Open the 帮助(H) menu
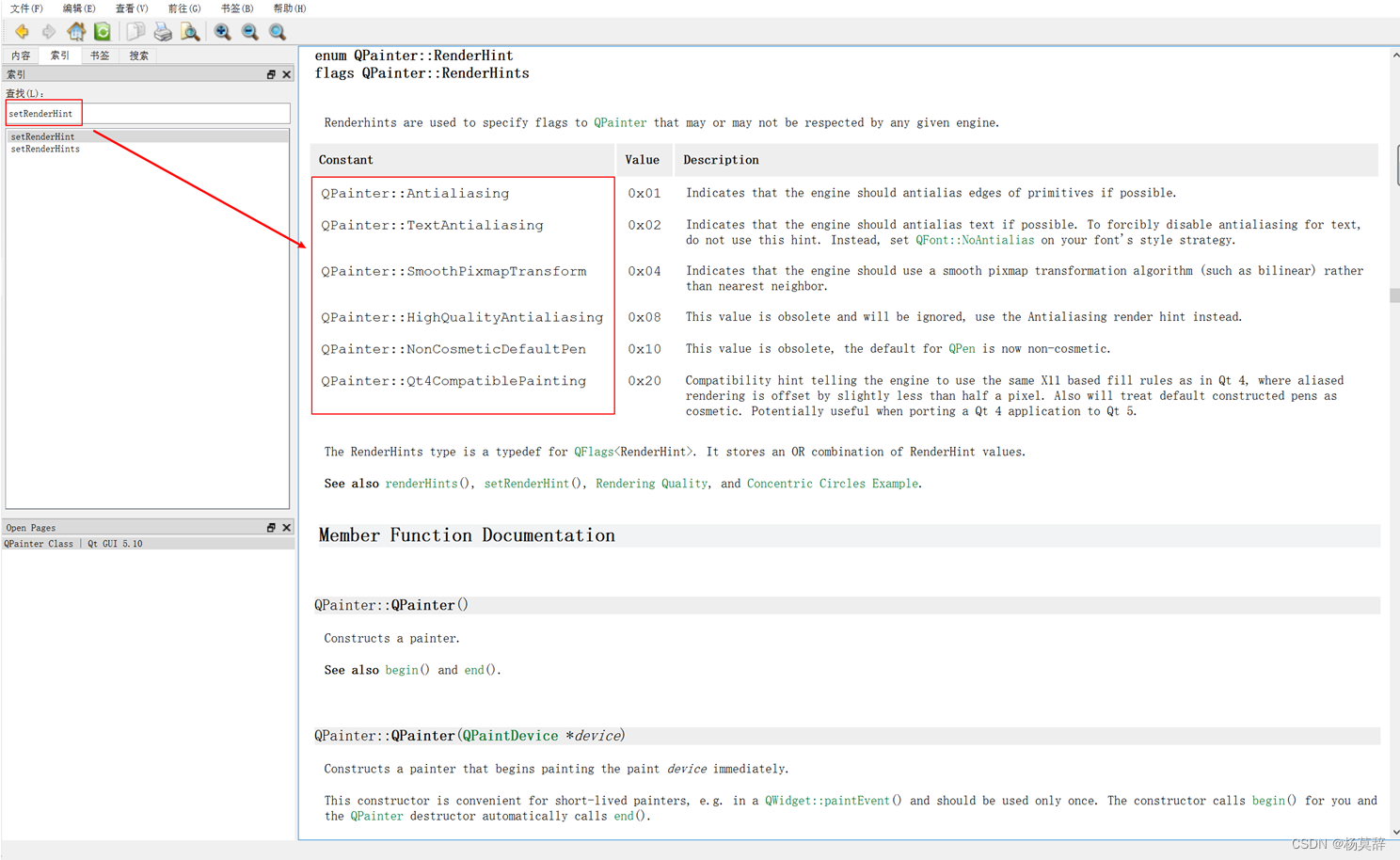The width and height of the screenshot is (1400, 860). tap(290, 8)
